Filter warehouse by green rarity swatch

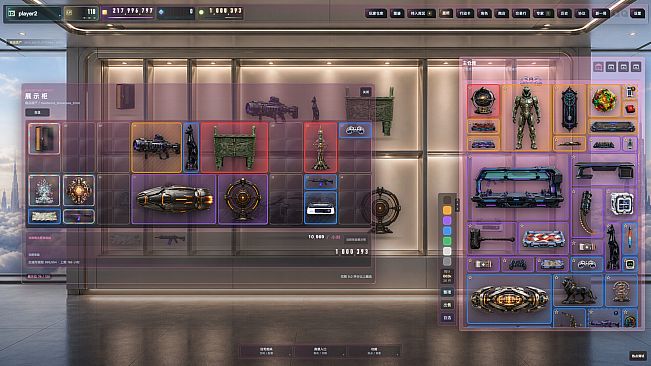pyautogui.click(x=447, y=241)
